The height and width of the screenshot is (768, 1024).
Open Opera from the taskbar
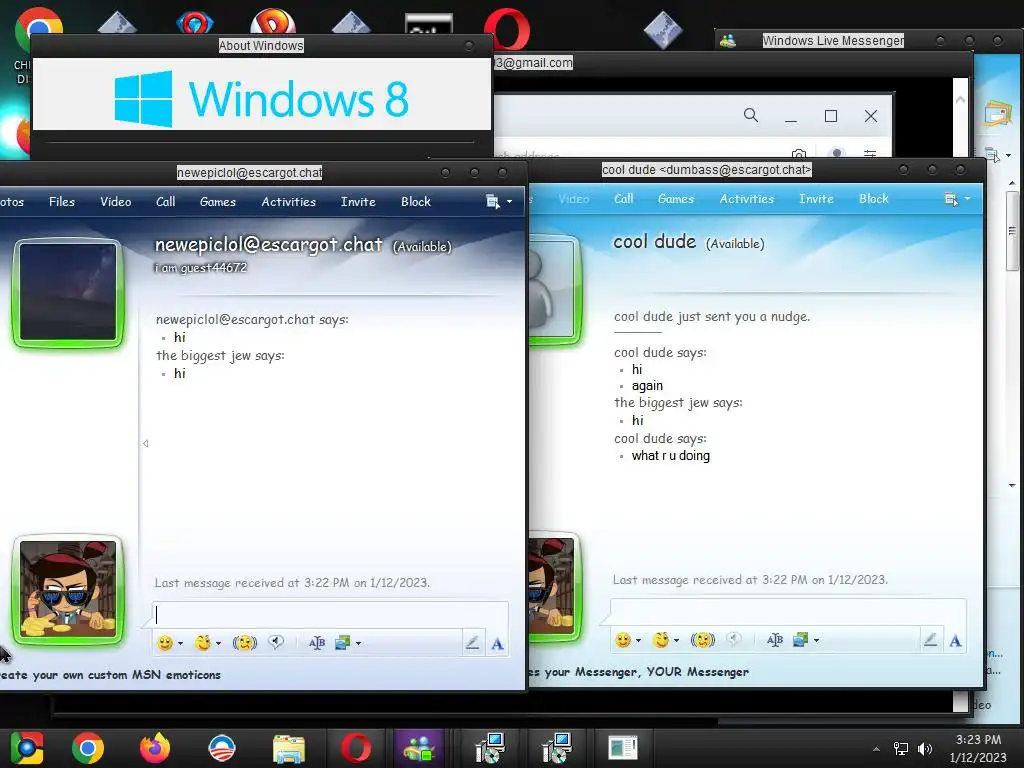tap(356, 748)
